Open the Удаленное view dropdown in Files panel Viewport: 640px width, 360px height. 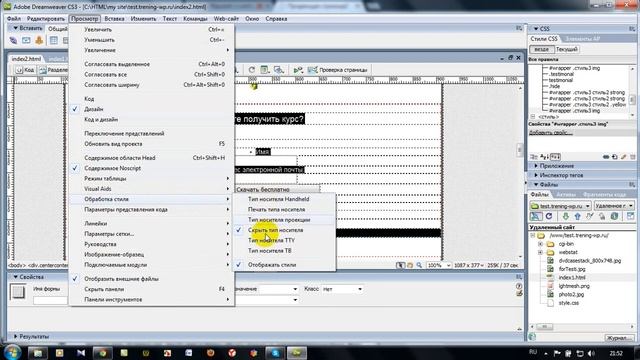614,206
